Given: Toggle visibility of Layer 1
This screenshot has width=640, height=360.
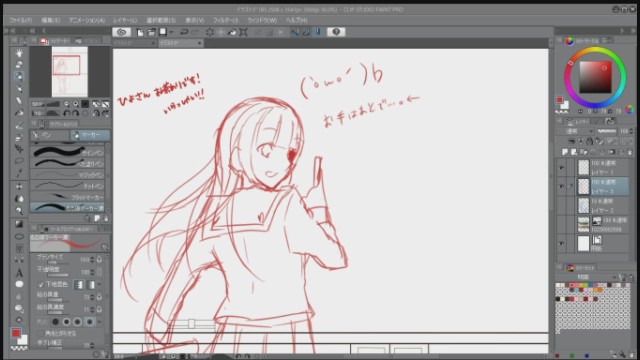Looking at the screenshot, I should coord(562,167).
